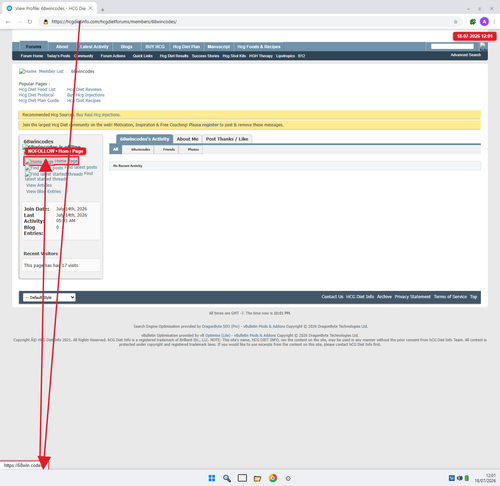Viewport: 500px width, 486px height.
Task: Select the Latest Activity nav tab
Action: pyautogui.click(x=94, y=47)
